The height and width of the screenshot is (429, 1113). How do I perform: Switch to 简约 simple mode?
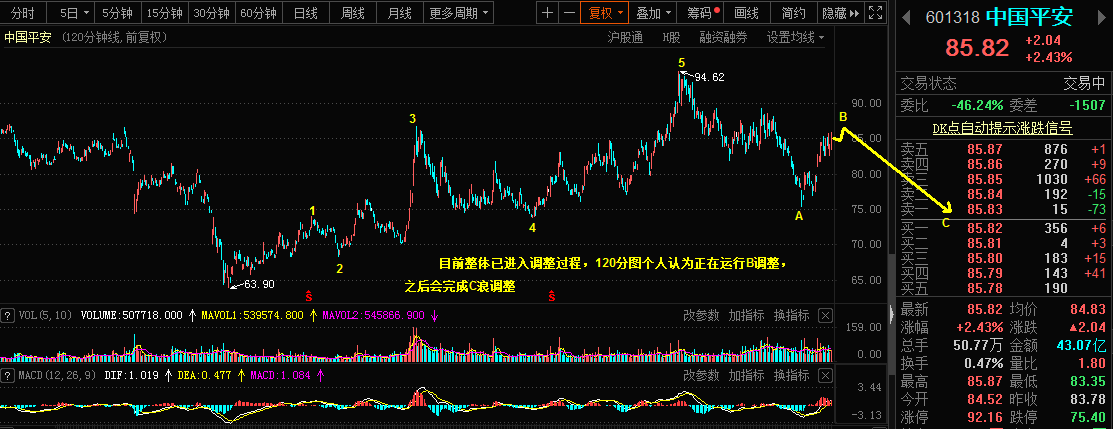794,13
